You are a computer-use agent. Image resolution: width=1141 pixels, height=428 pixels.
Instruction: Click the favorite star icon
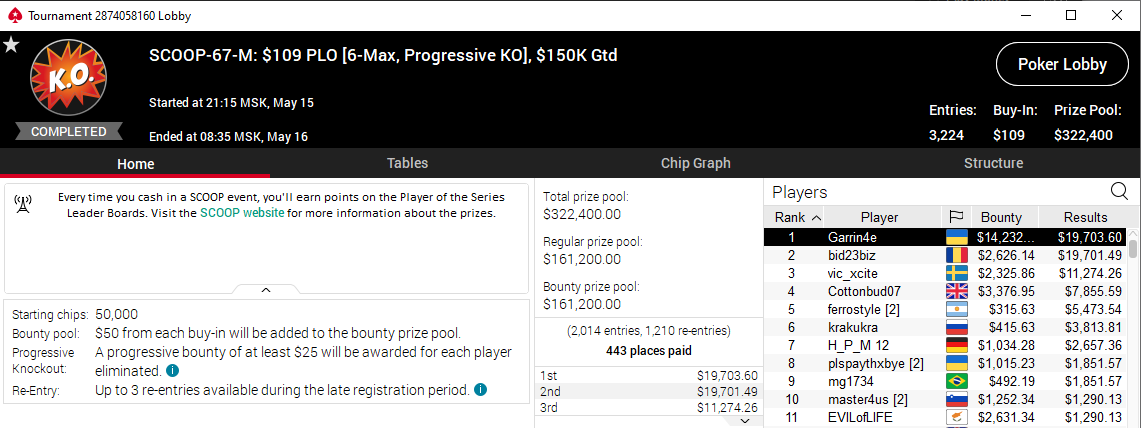point(11,45)
